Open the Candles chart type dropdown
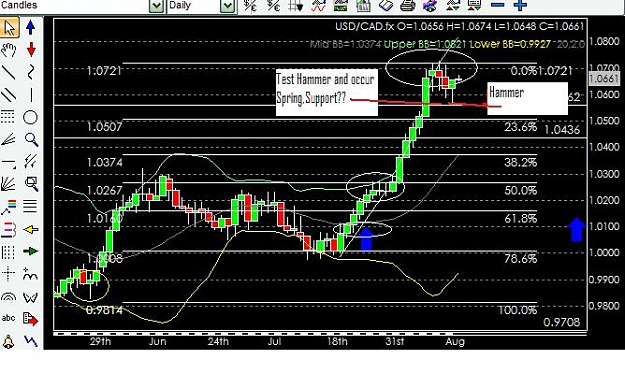625x374 pixels. pyautogui.click(x=156, y=6)
